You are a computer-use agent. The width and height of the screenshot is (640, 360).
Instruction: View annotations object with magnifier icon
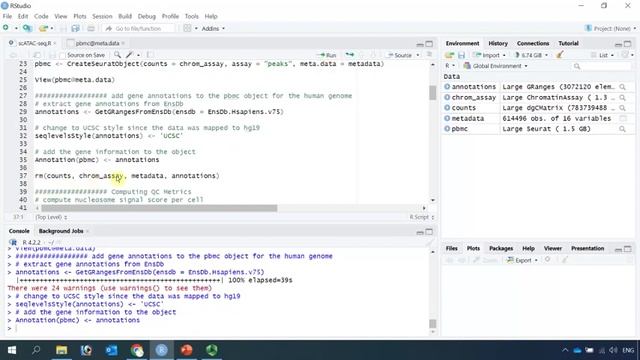[622, 87]
